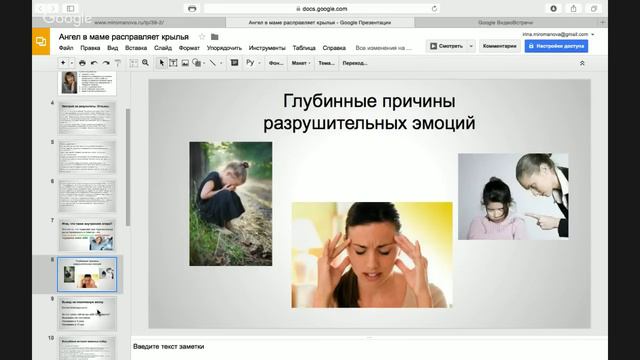Open the Комментарии button
Image resolution: width=640 pixels, height=360 pixels.
point(499,46)
